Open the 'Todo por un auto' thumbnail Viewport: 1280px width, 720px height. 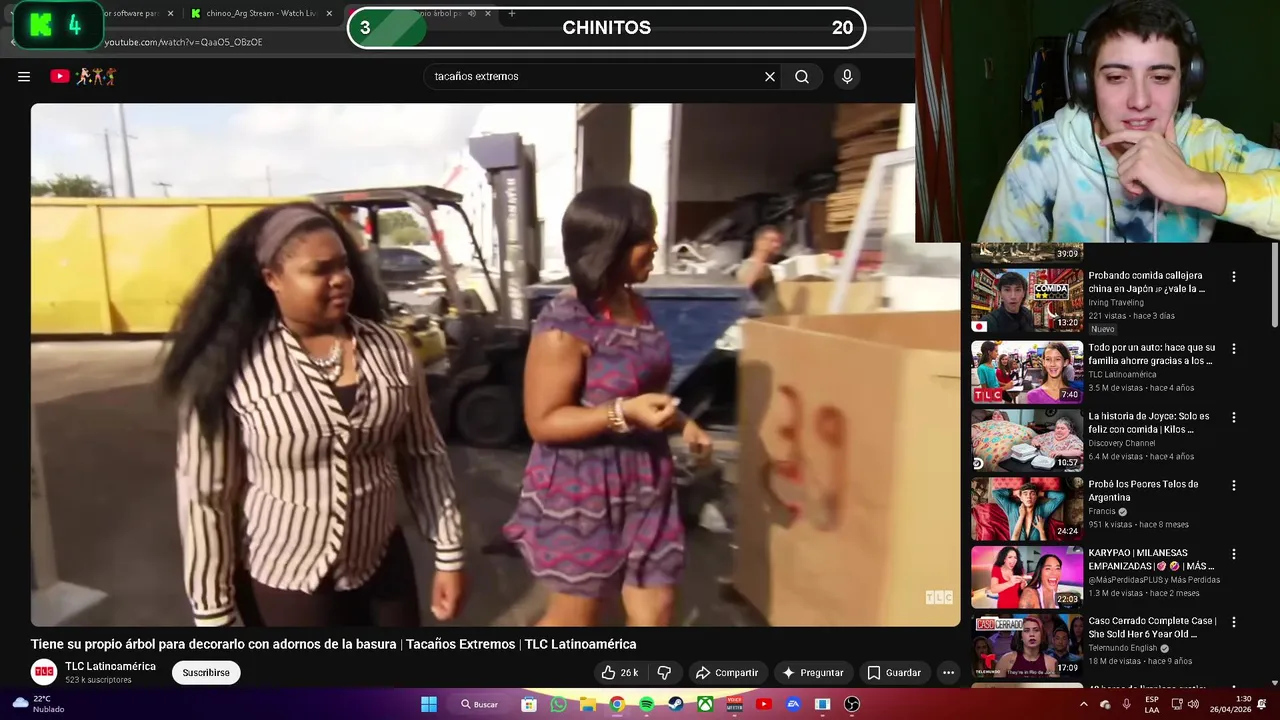(1027, 372)
